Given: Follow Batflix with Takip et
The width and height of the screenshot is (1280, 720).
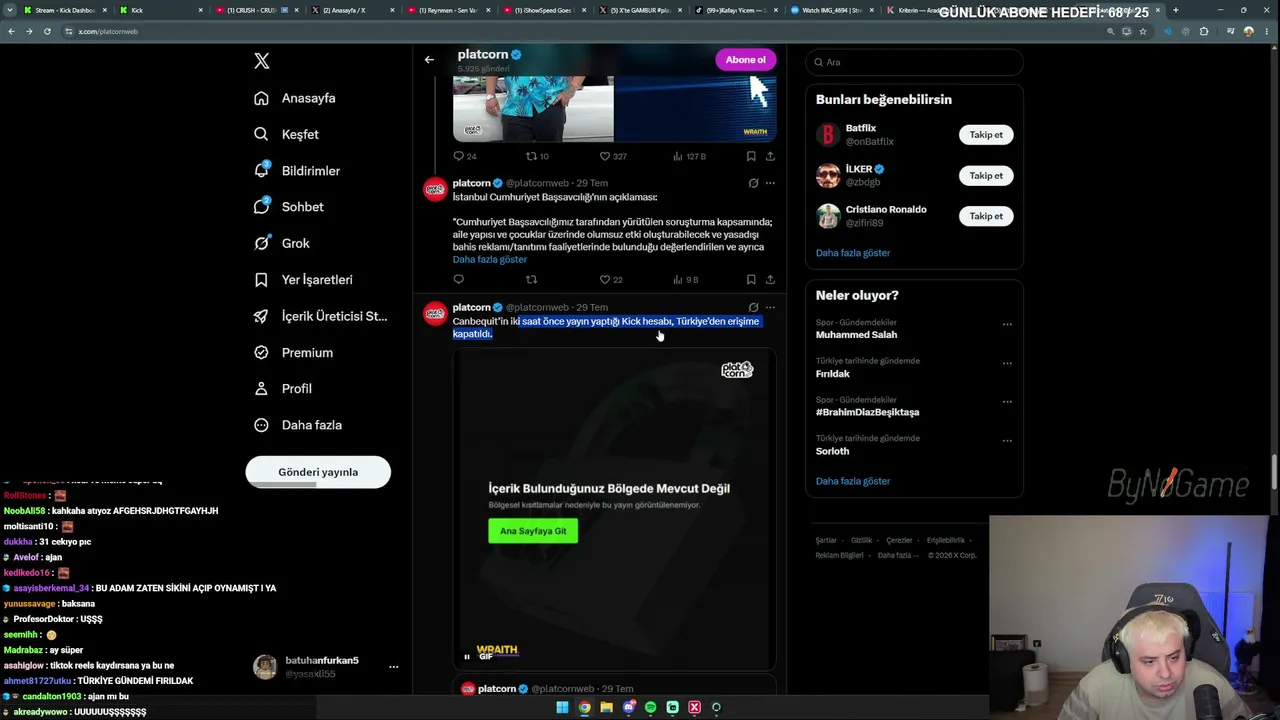Looking at the screenshot, I should (x=986, y=135).
